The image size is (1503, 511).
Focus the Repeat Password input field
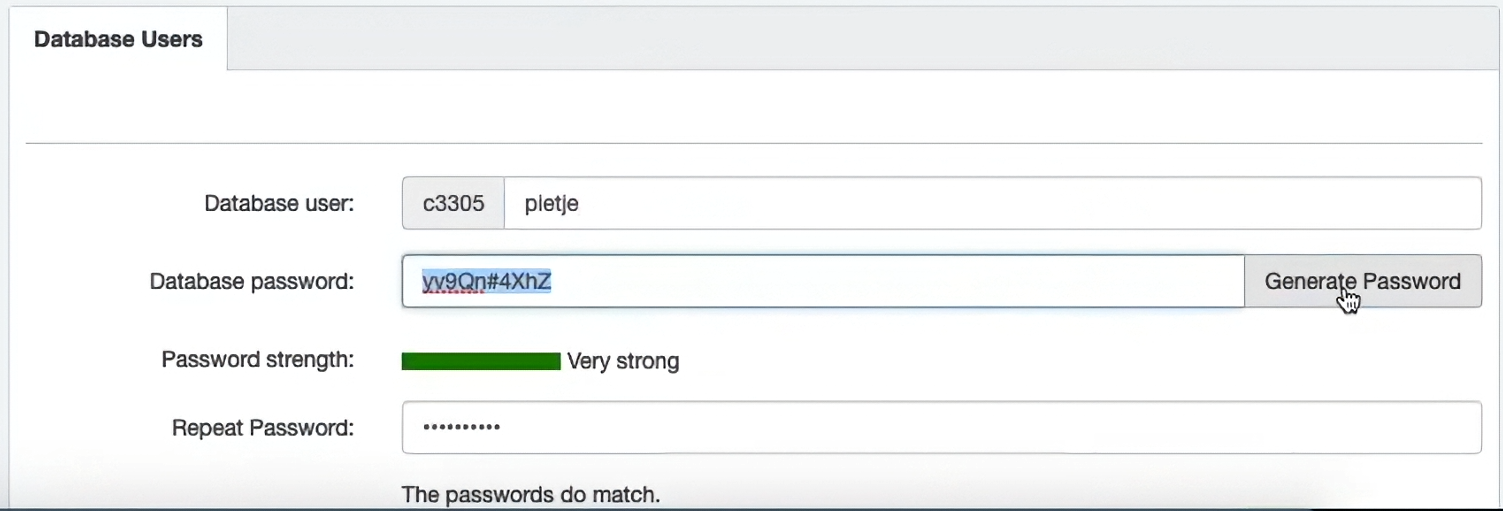click(940, 428)
